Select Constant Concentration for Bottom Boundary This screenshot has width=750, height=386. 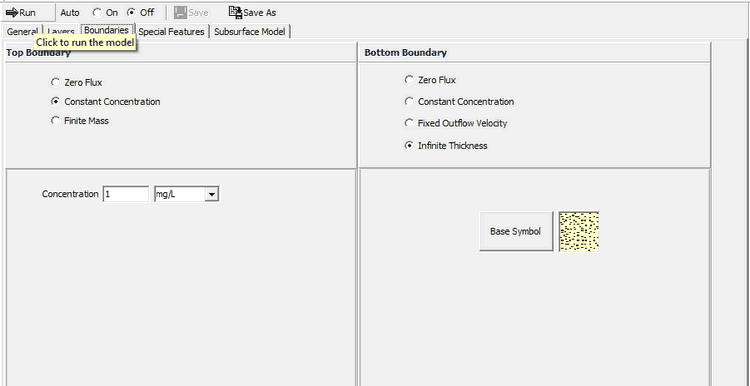click(409, 101)
